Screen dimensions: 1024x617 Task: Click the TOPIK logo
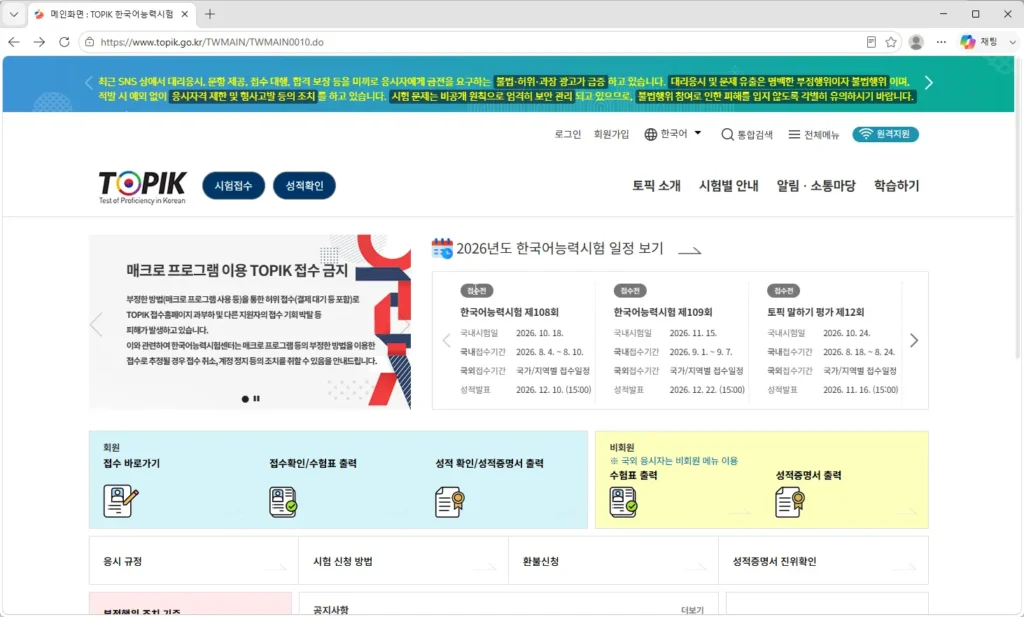tap(142, 187)
